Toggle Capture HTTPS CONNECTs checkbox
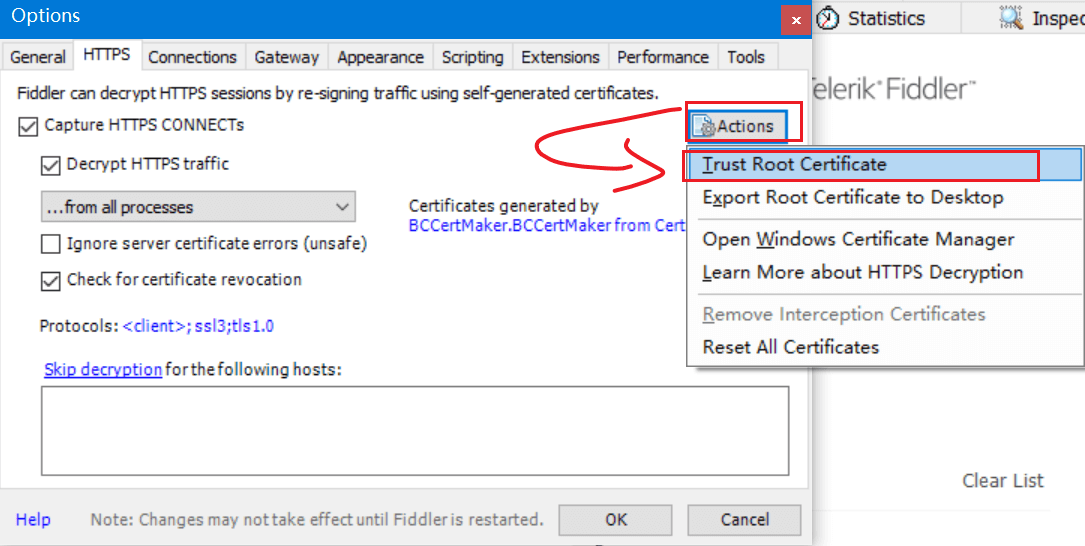1085x546 pixels. 28,127
